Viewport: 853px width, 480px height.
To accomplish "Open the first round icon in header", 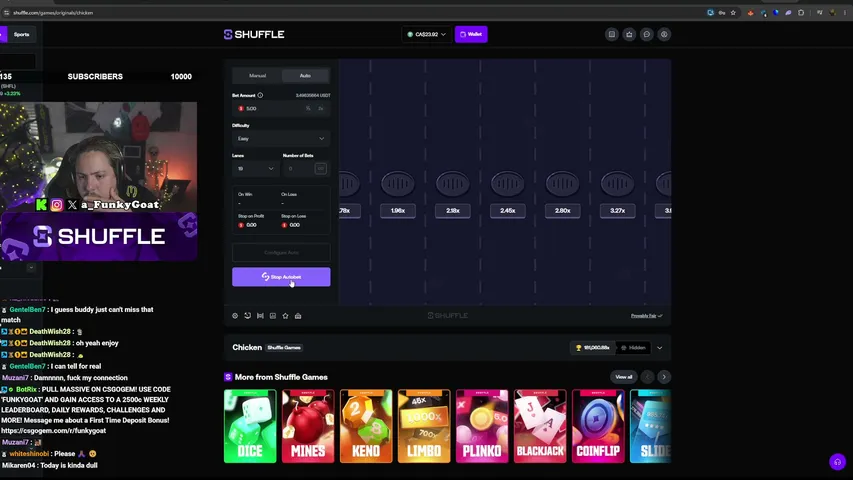I will coord(611,34).
